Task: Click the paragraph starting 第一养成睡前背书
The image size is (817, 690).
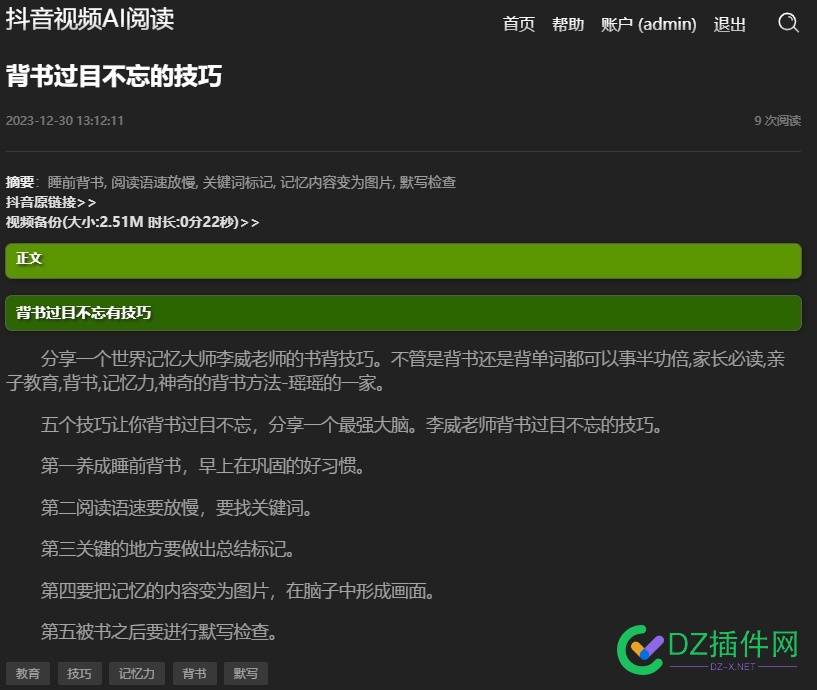Action: (203, 466)
